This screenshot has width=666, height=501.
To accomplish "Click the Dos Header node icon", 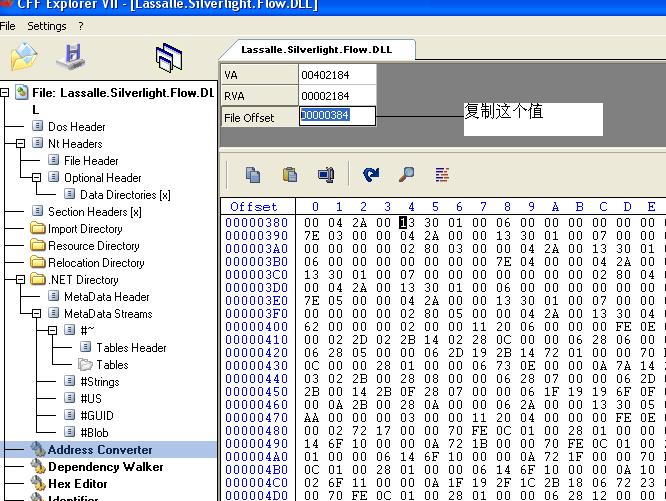I will pyautogui.click(x=38, y=126).
